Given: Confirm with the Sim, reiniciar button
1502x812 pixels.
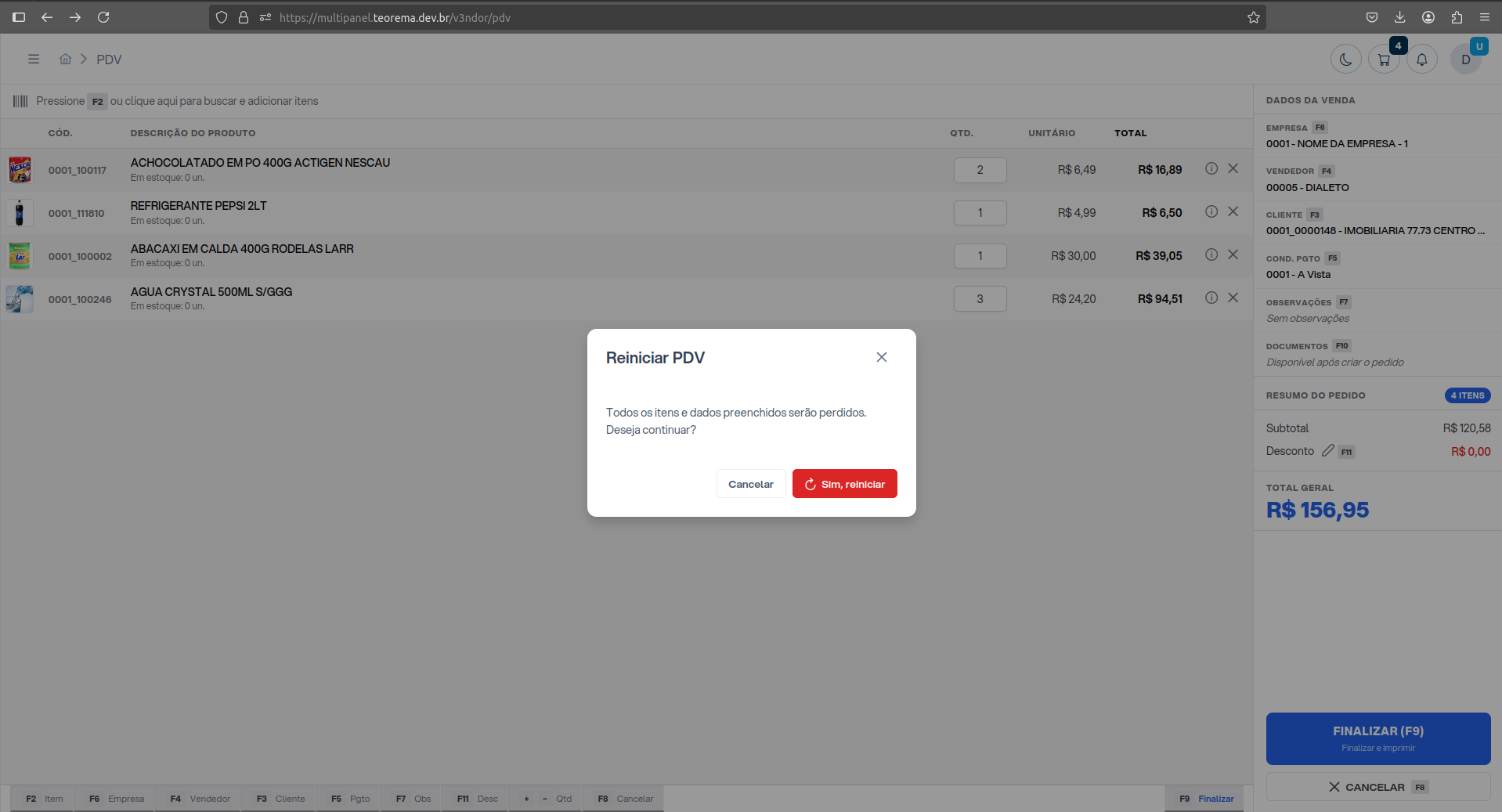Looking at the screenshot, I should click(844, 484).
